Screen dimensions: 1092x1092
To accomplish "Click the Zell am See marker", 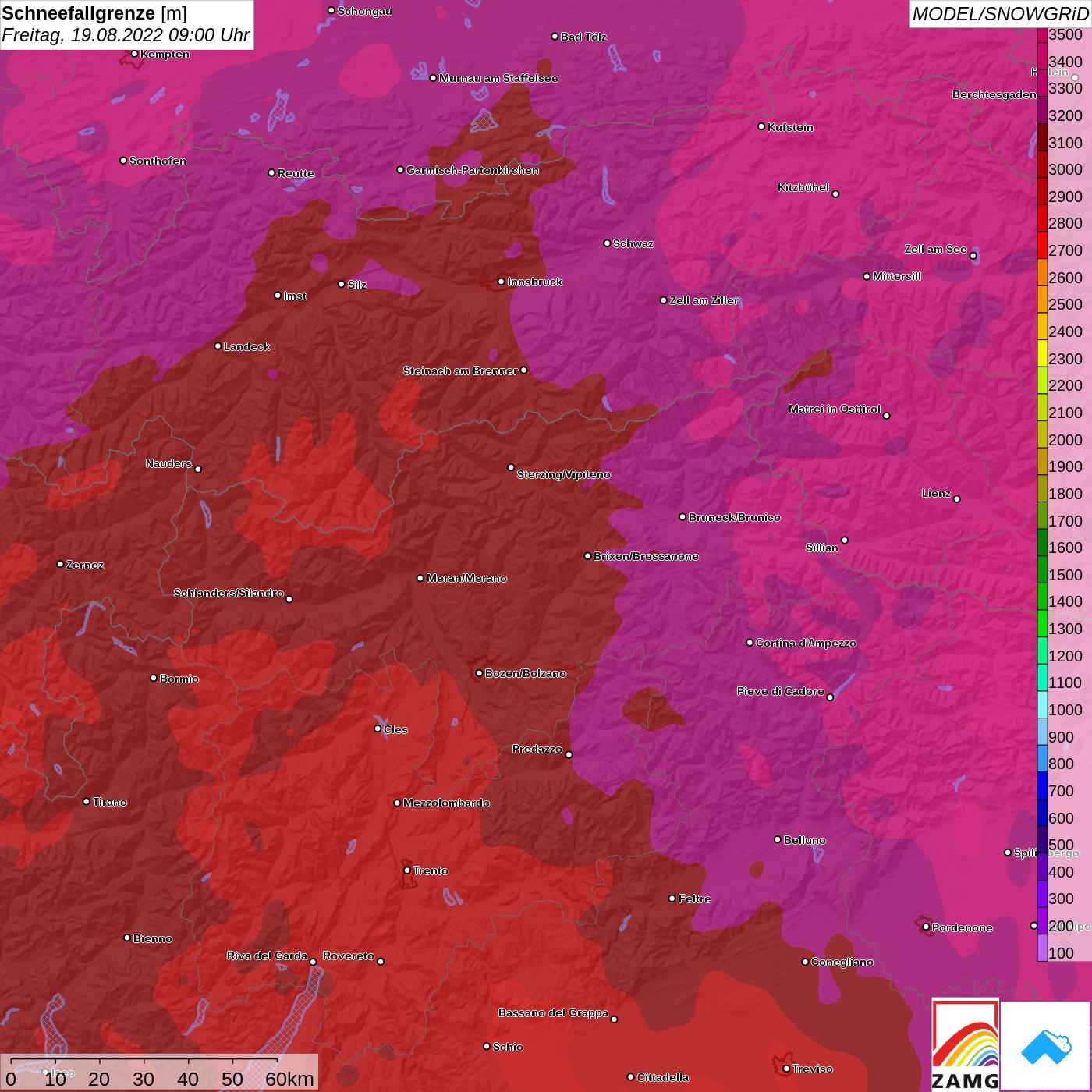I will click(973, 256).
